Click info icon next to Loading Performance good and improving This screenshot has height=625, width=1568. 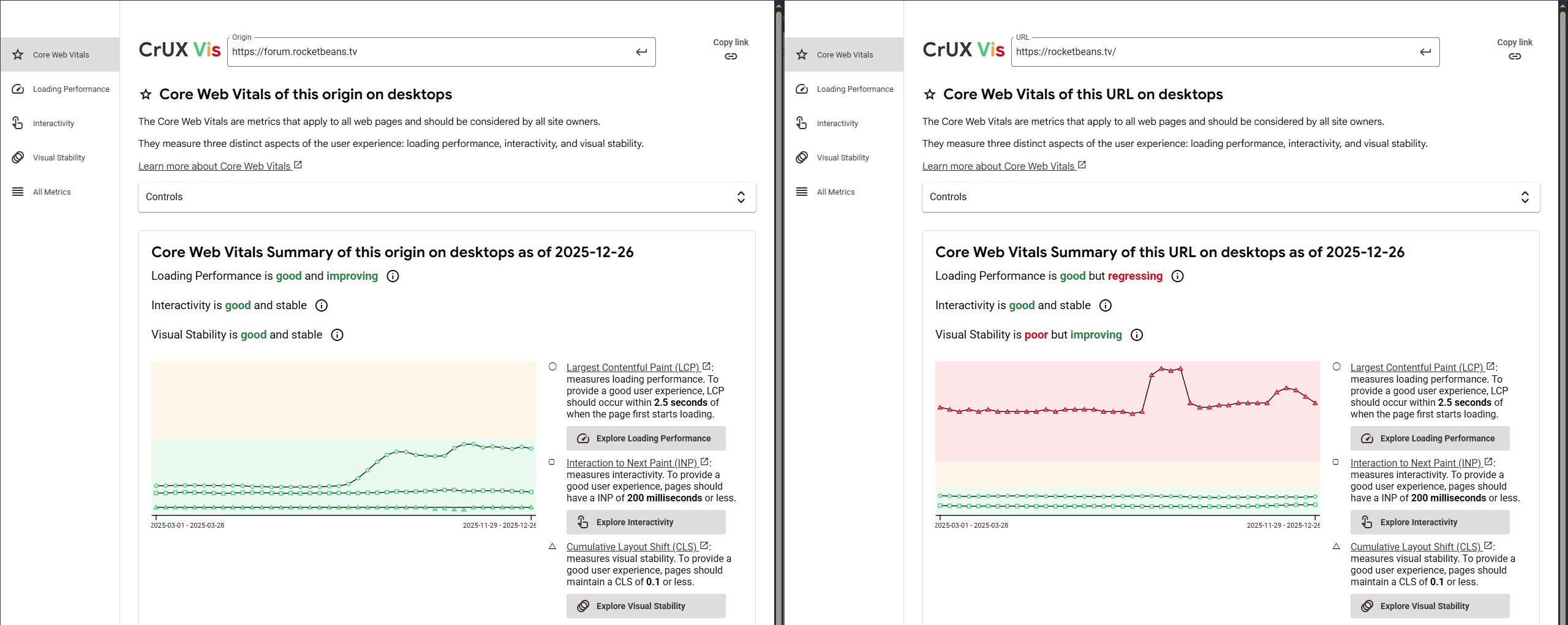pos(393,276)
